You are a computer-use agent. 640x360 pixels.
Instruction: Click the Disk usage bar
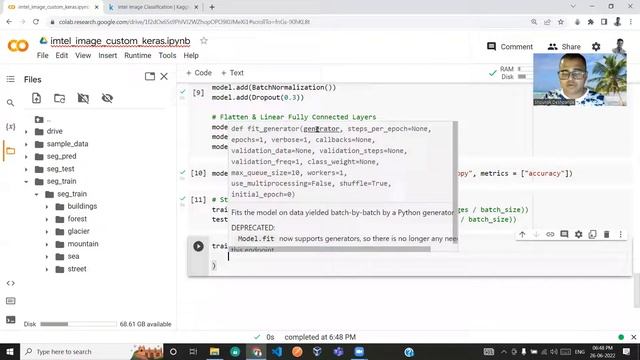[78, 324]
